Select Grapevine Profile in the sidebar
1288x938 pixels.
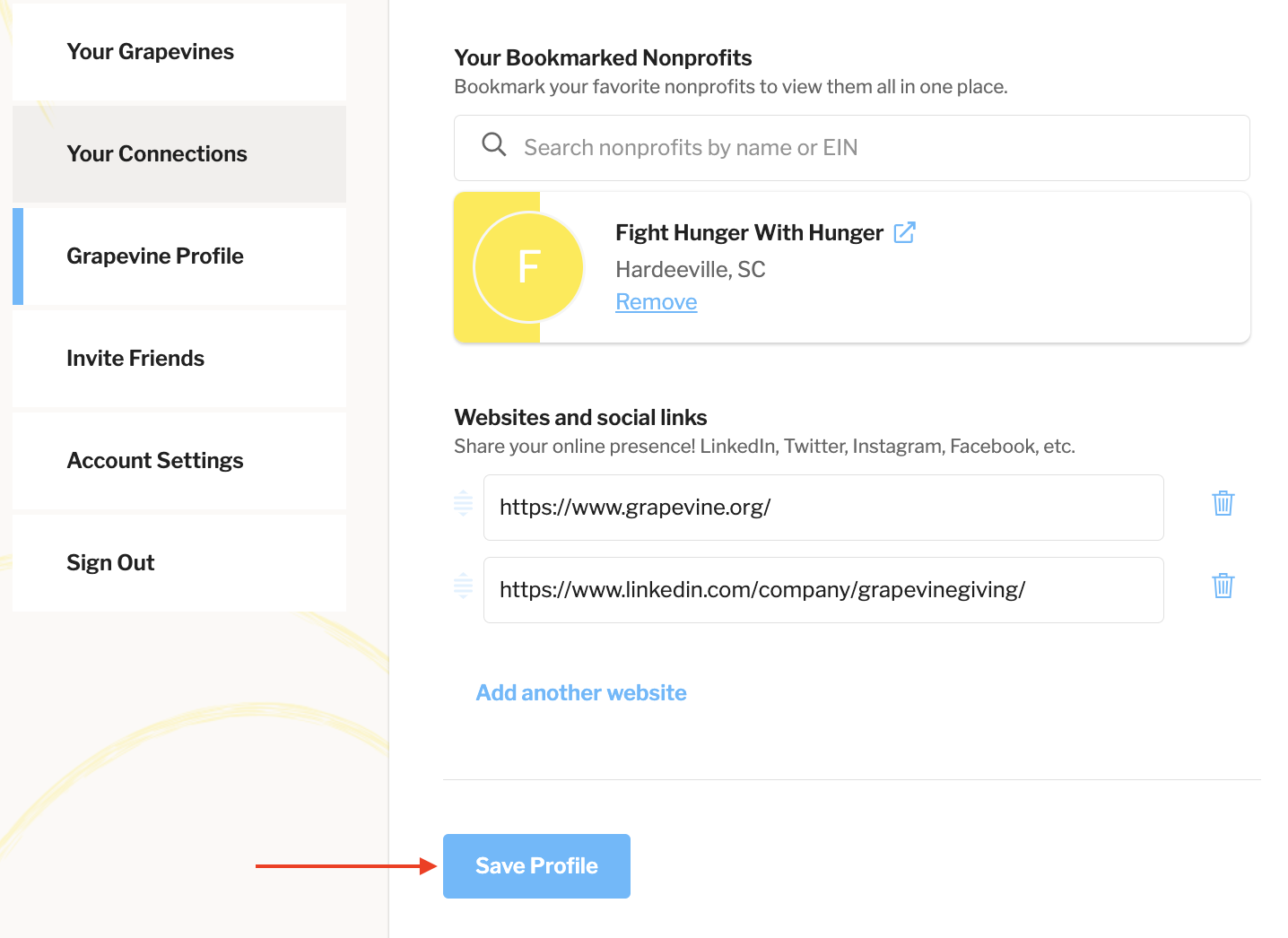point(155,256)
